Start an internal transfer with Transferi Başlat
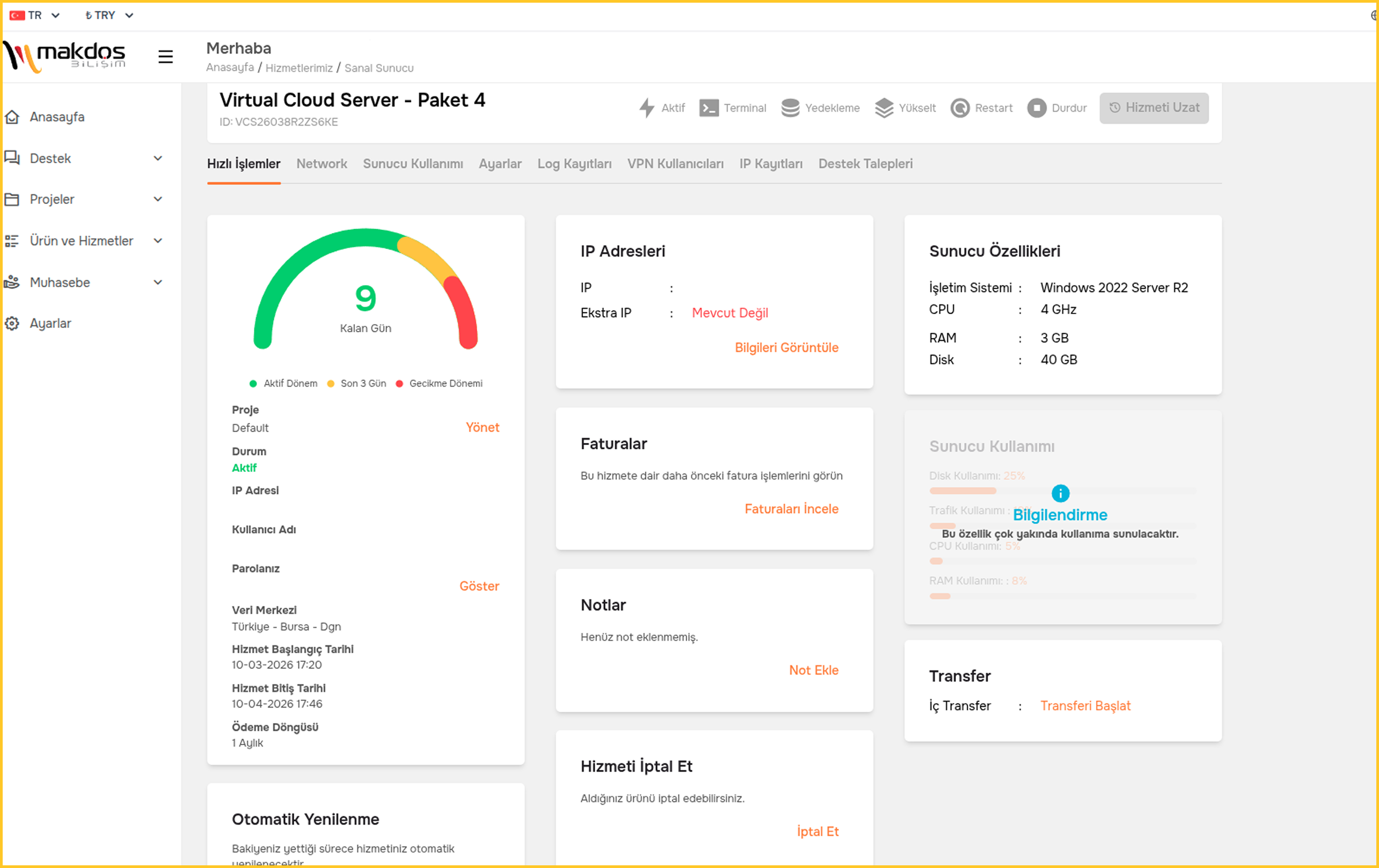The width and height of the screenshot is (1379, 868). pos(1085,705)
